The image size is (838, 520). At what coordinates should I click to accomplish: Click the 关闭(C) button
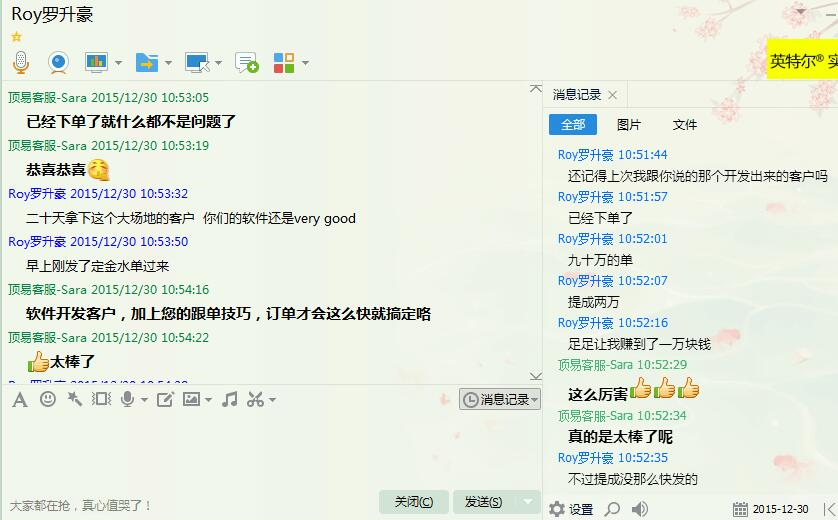pyautogui.click(x=413, y=502)
